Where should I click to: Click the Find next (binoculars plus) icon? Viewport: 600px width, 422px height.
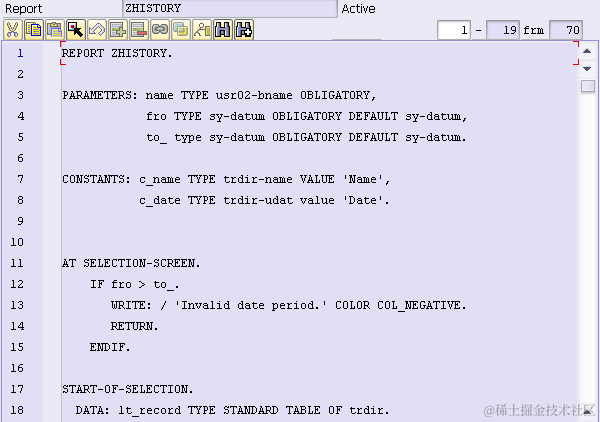tap(244, 30)
